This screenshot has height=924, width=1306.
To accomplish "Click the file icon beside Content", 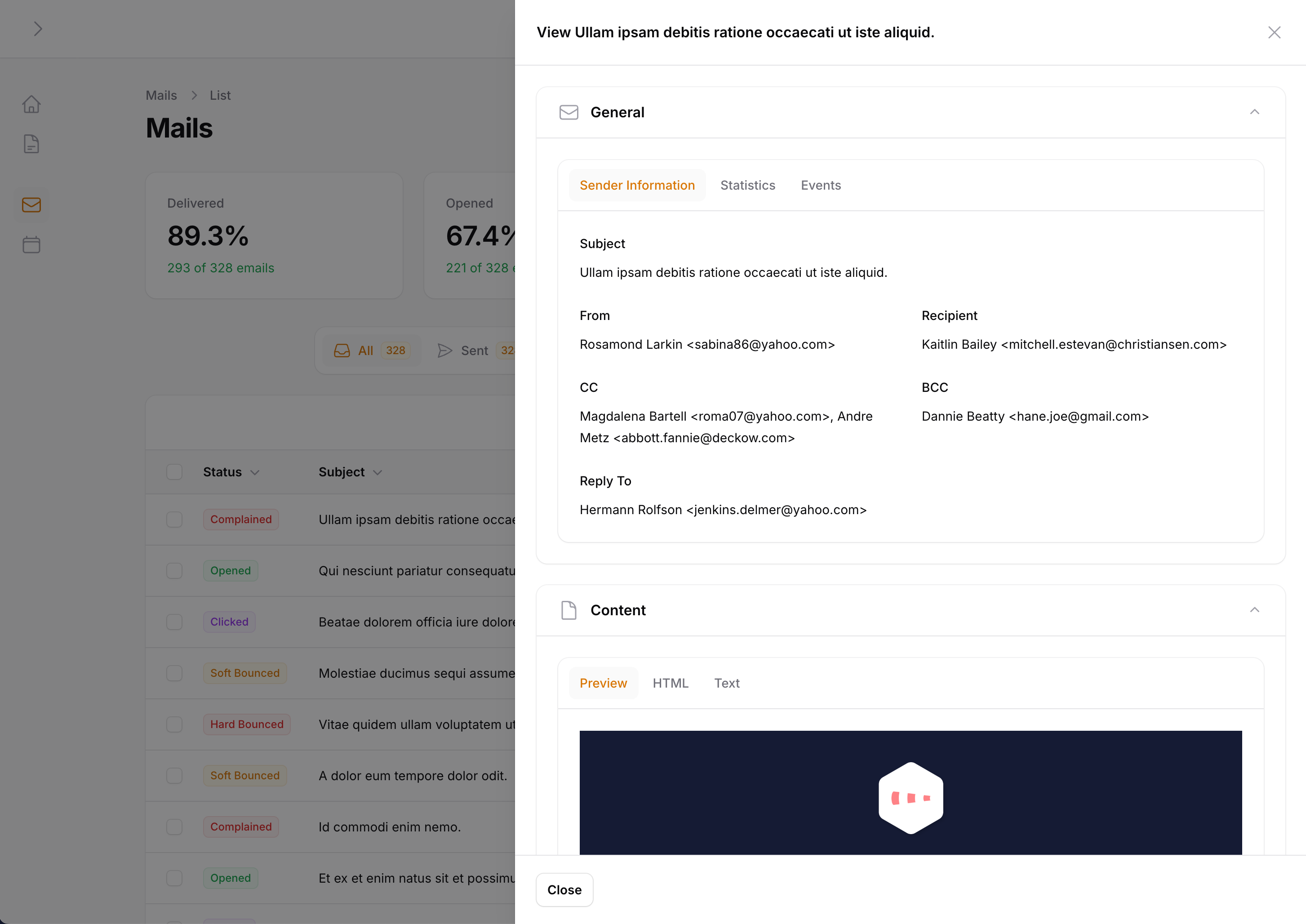I will point(569,610).
